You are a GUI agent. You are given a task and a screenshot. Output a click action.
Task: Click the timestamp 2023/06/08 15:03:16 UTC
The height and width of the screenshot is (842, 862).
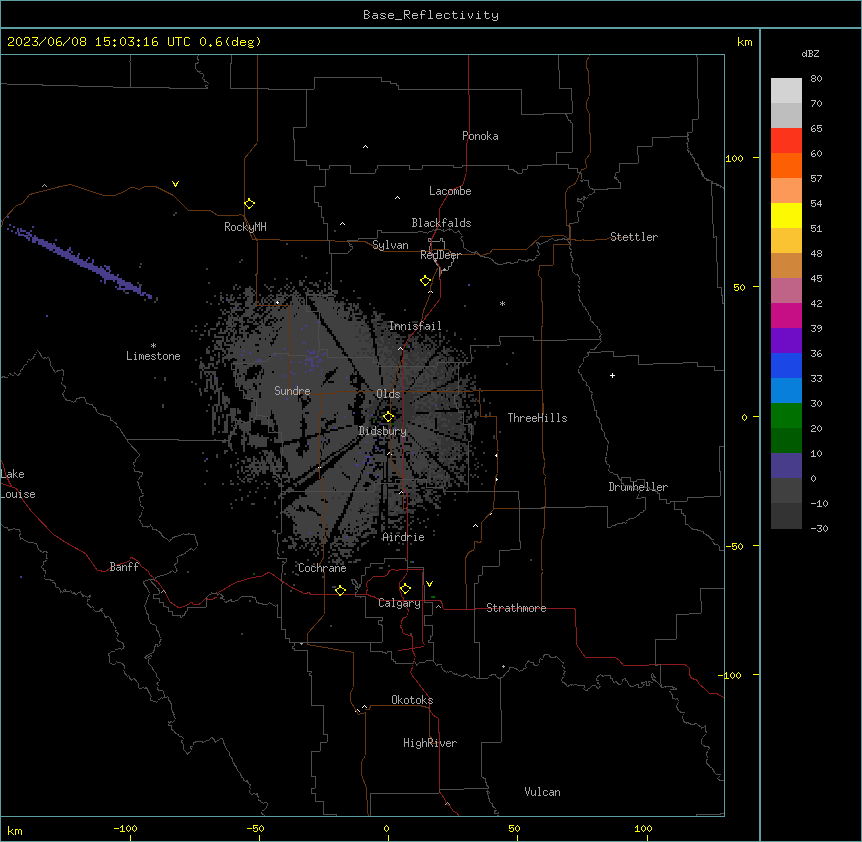pyautogui.click(x=98, y=42)
